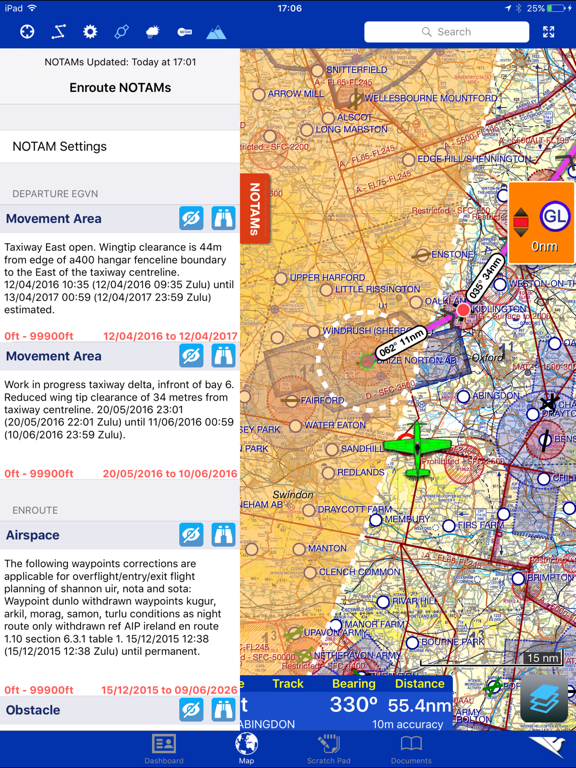Viewport: 576px width, 768px height.
Task: Select the 062° 11nm leg label
Action: coord(401,343)
